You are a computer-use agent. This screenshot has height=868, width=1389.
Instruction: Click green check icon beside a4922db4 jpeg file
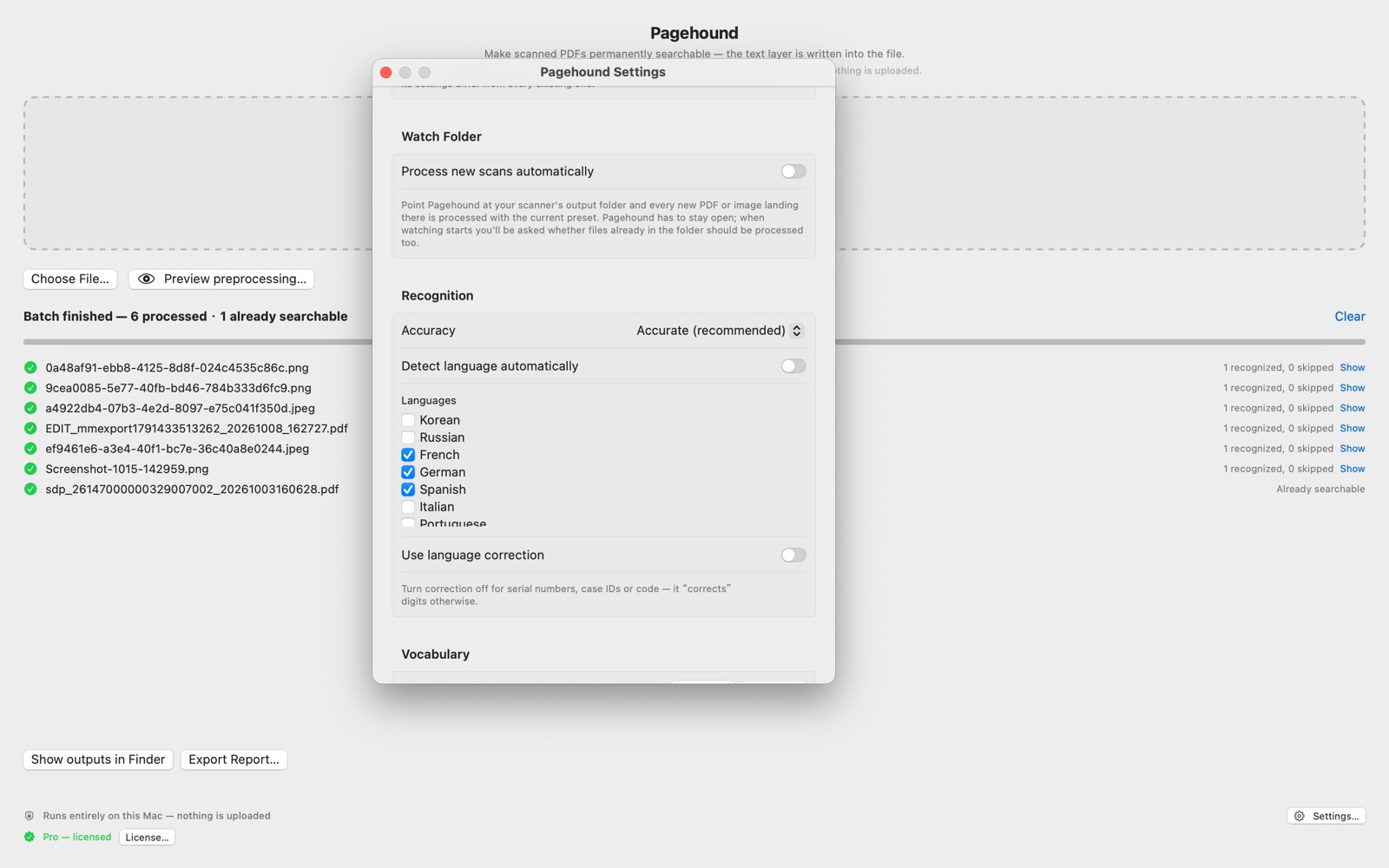pyautogui.click(x=30, y=408)
